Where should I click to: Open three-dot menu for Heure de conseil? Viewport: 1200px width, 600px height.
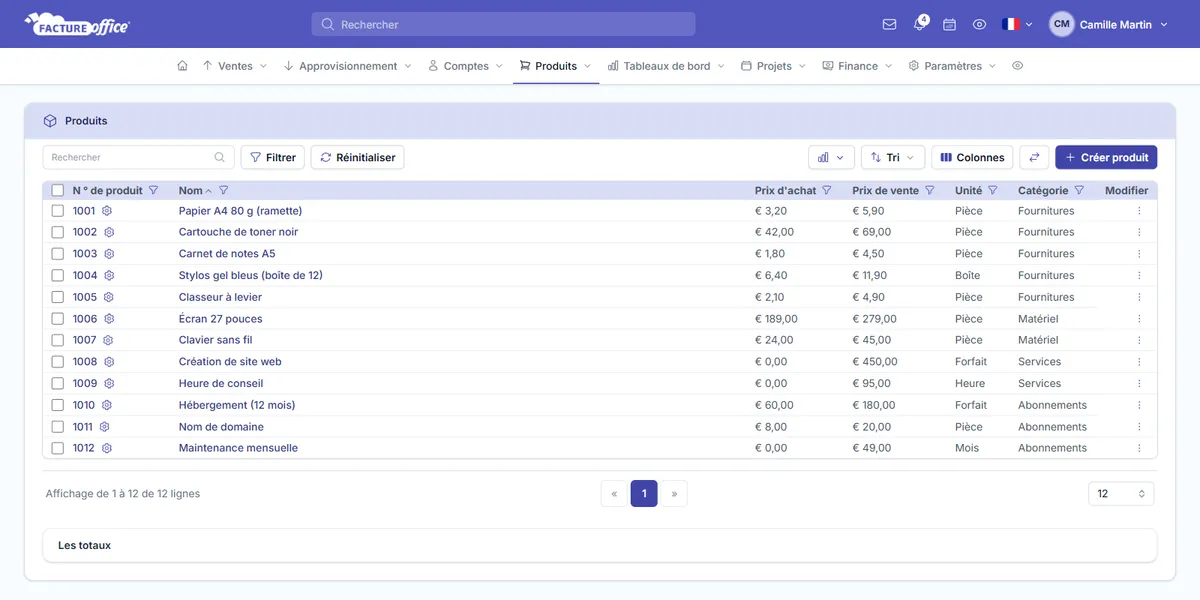point(1139,383)
